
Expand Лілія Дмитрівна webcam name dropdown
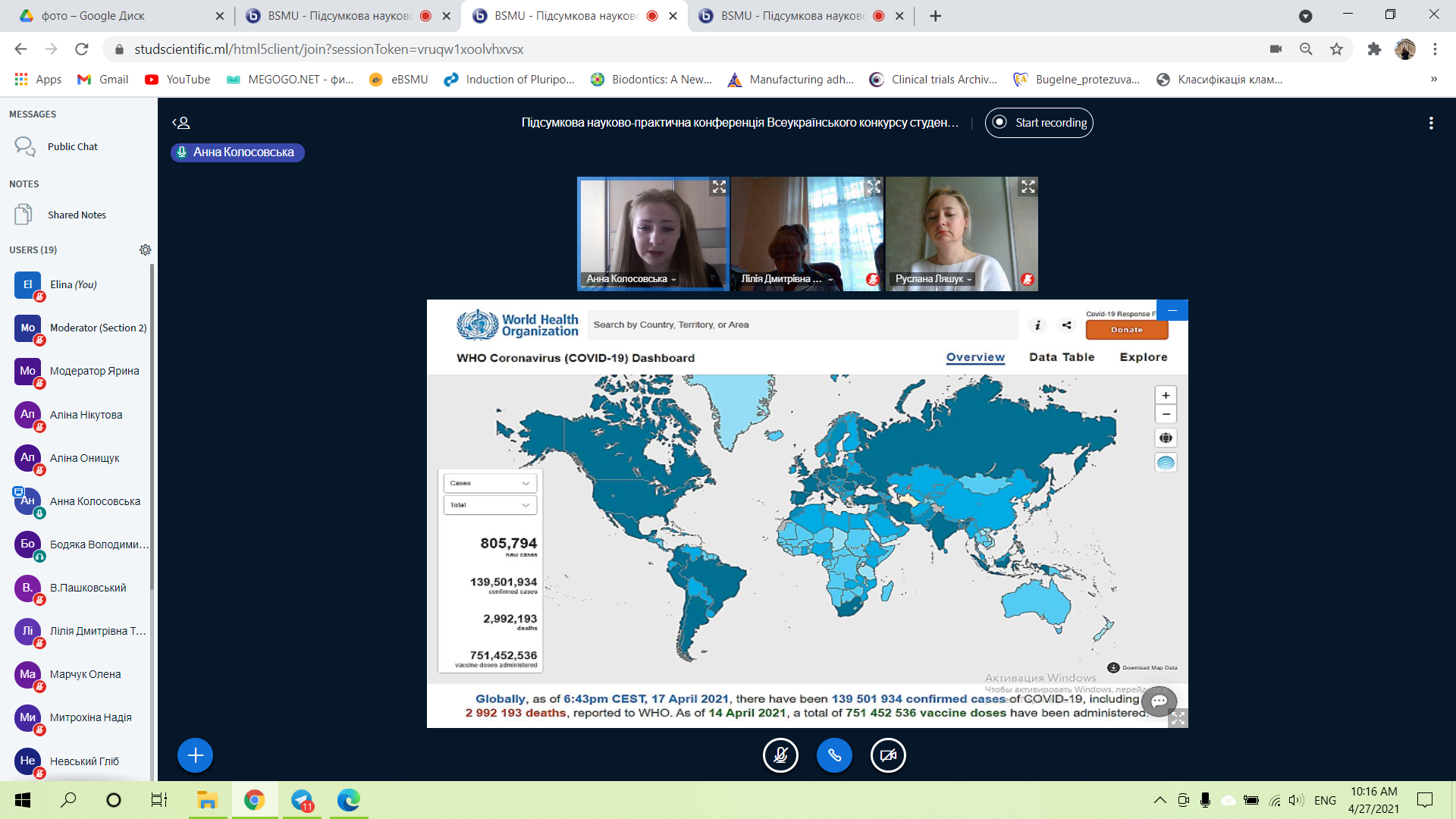click(787, 279)
